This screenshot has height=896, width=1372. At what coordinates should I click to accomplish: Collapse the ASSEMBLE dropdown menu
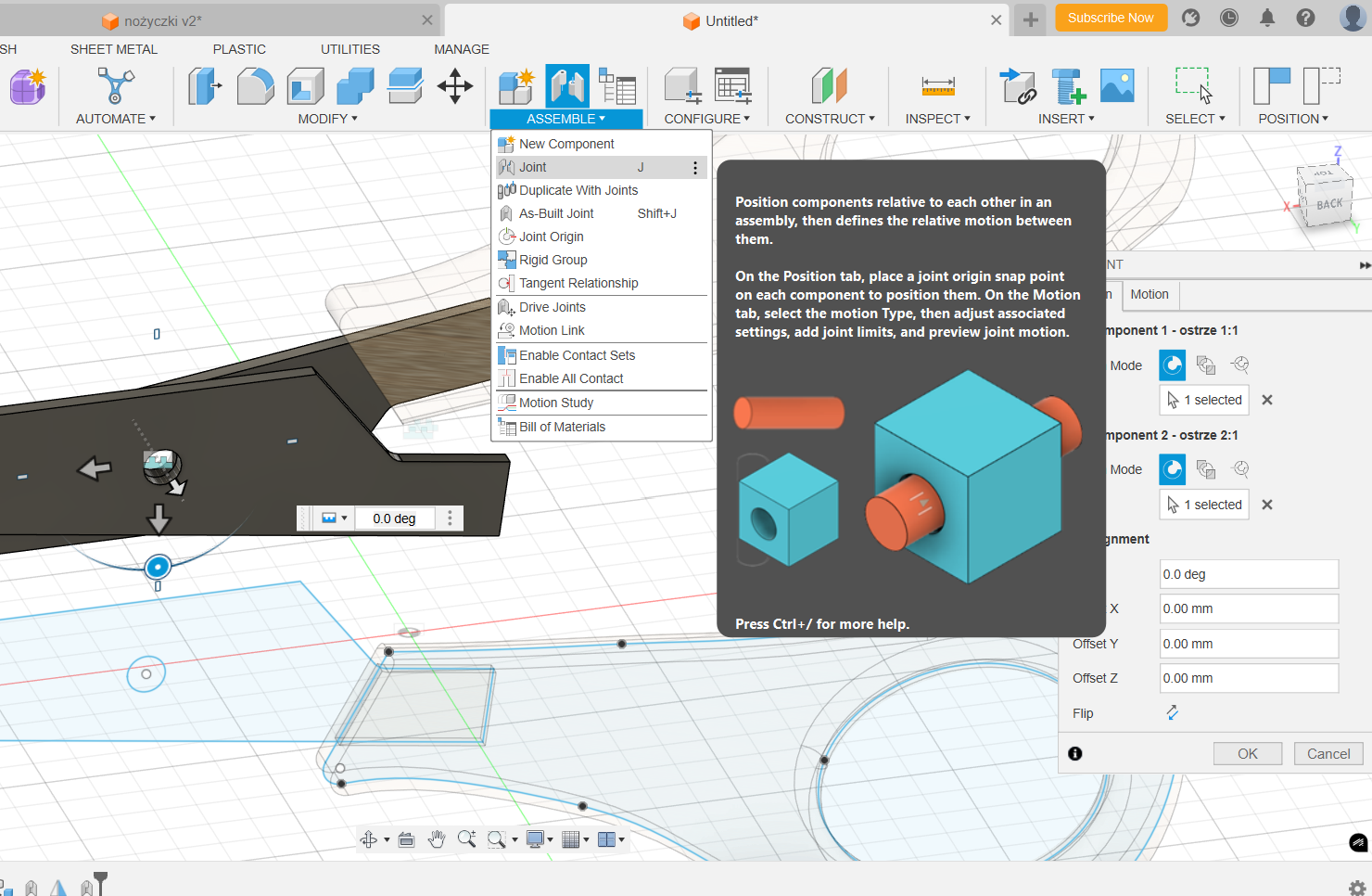565,119
